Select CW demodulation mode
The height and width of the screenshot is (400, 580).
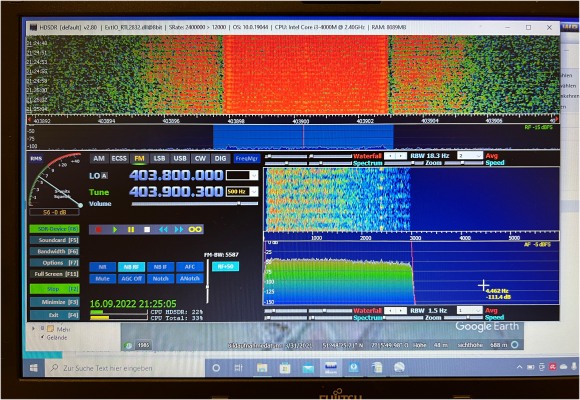(x=200, y=159)
